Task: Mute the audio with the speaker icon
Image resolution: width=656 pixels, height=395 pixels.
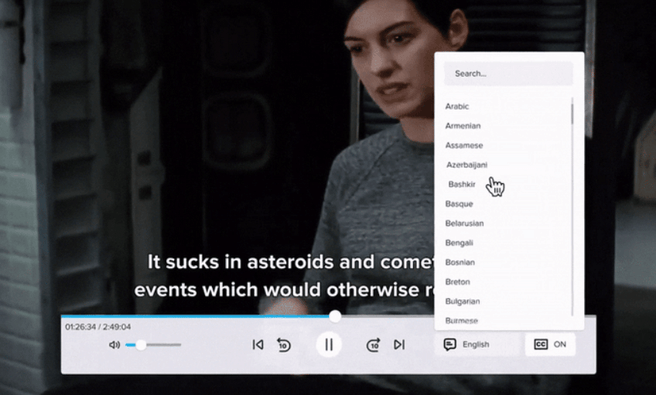Action: point(114,345)
